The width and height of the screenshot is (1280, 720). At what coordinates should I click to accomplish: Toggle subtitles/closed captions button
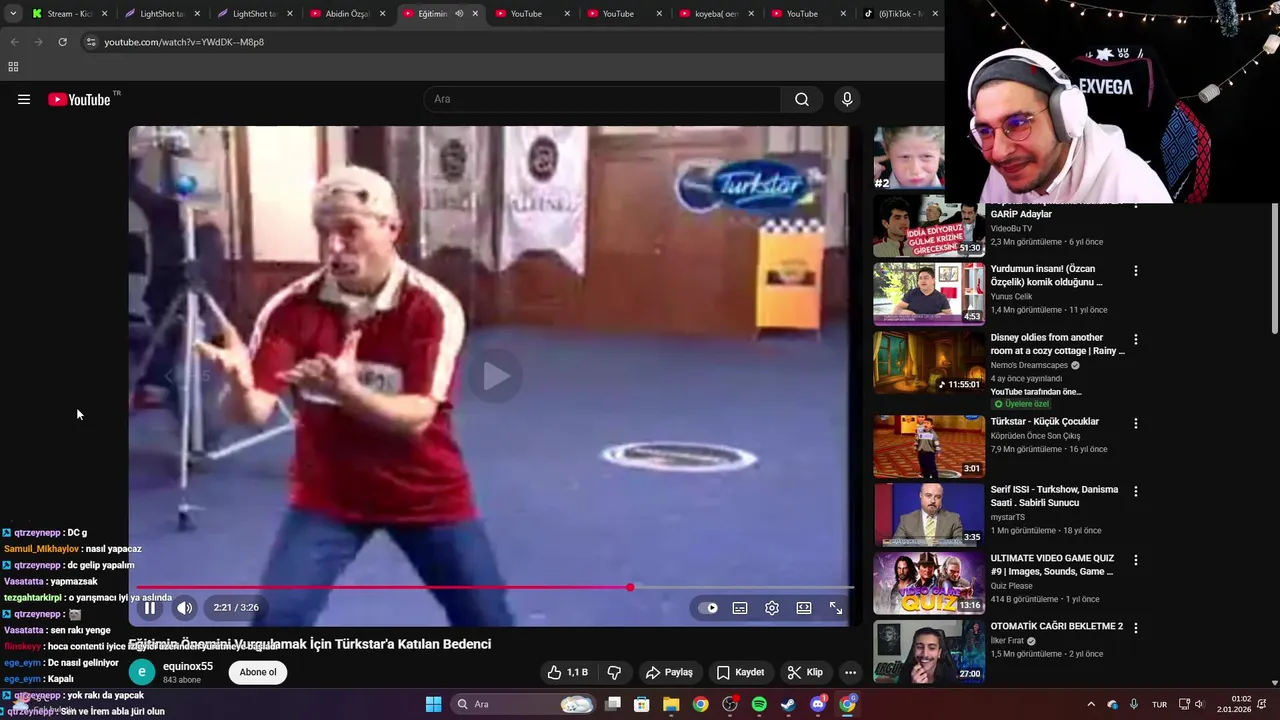(740, 608)
